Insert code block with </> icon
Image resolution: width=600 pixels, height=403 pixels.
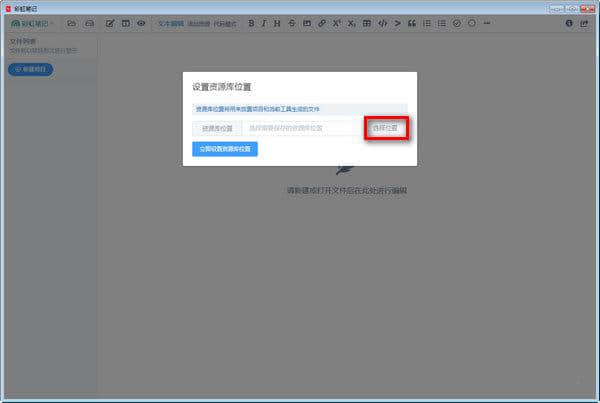382,23
